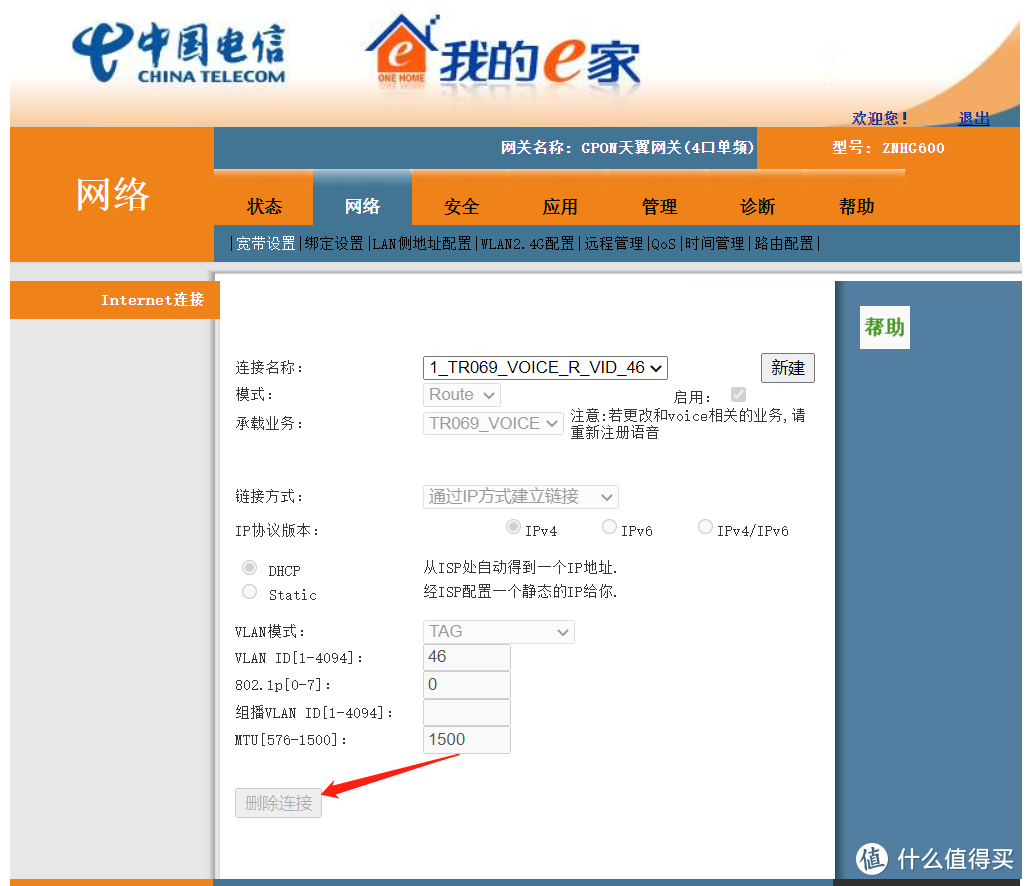Choose the DHCP radio option
1026x886 pixels.
pos(249,567)
